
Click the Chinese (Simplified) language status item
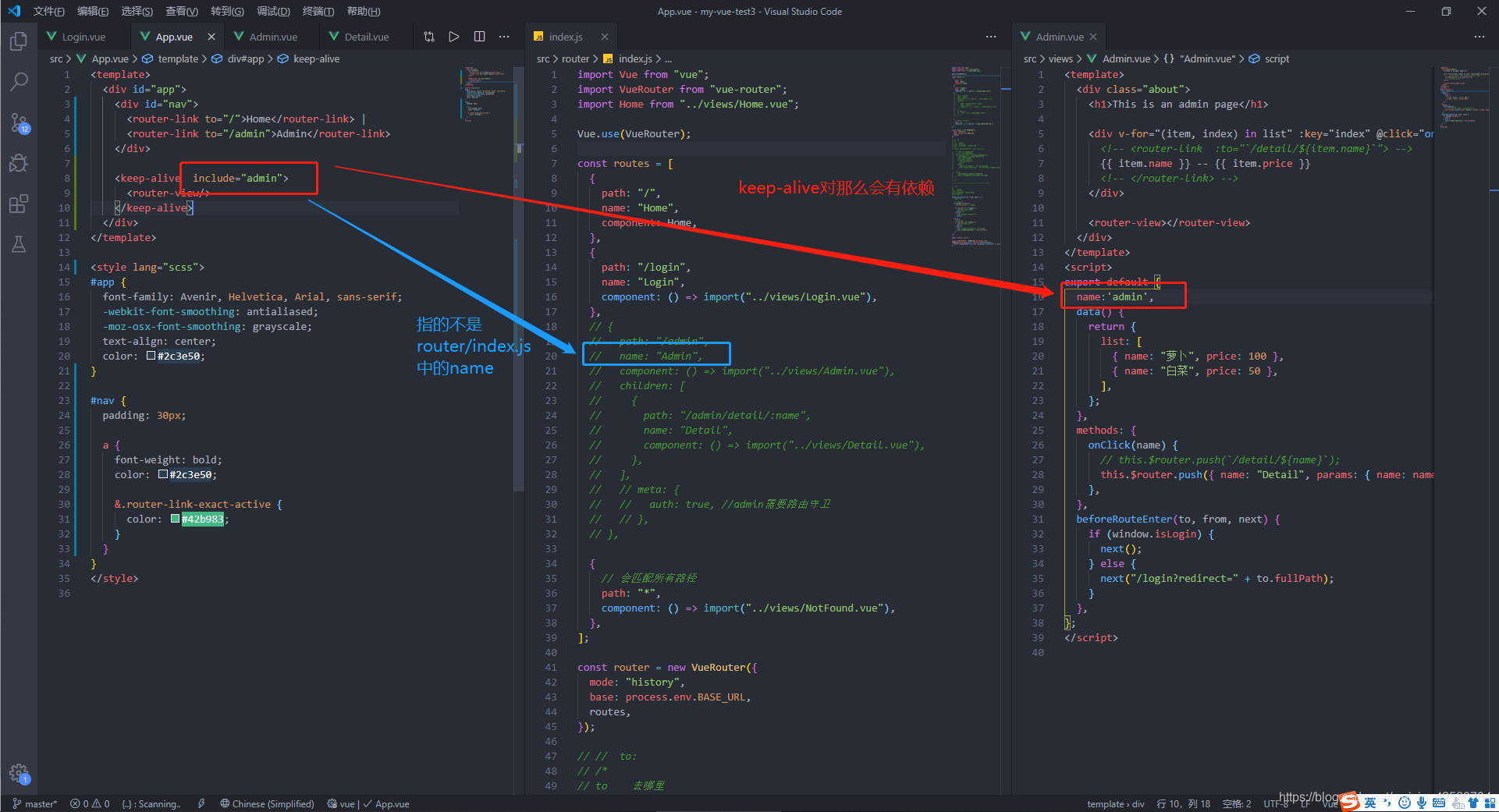[268, 804]
